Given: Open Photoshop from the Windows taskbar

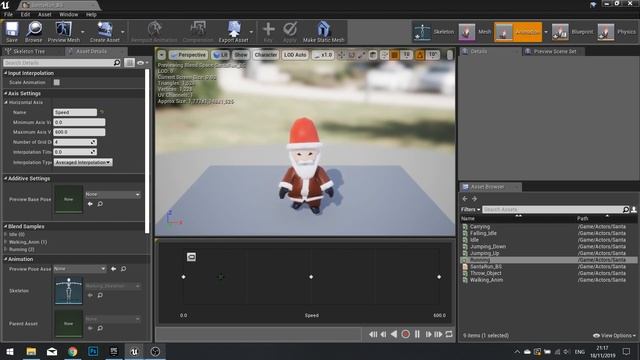Looking at the screenshot, I should (93, 351).
